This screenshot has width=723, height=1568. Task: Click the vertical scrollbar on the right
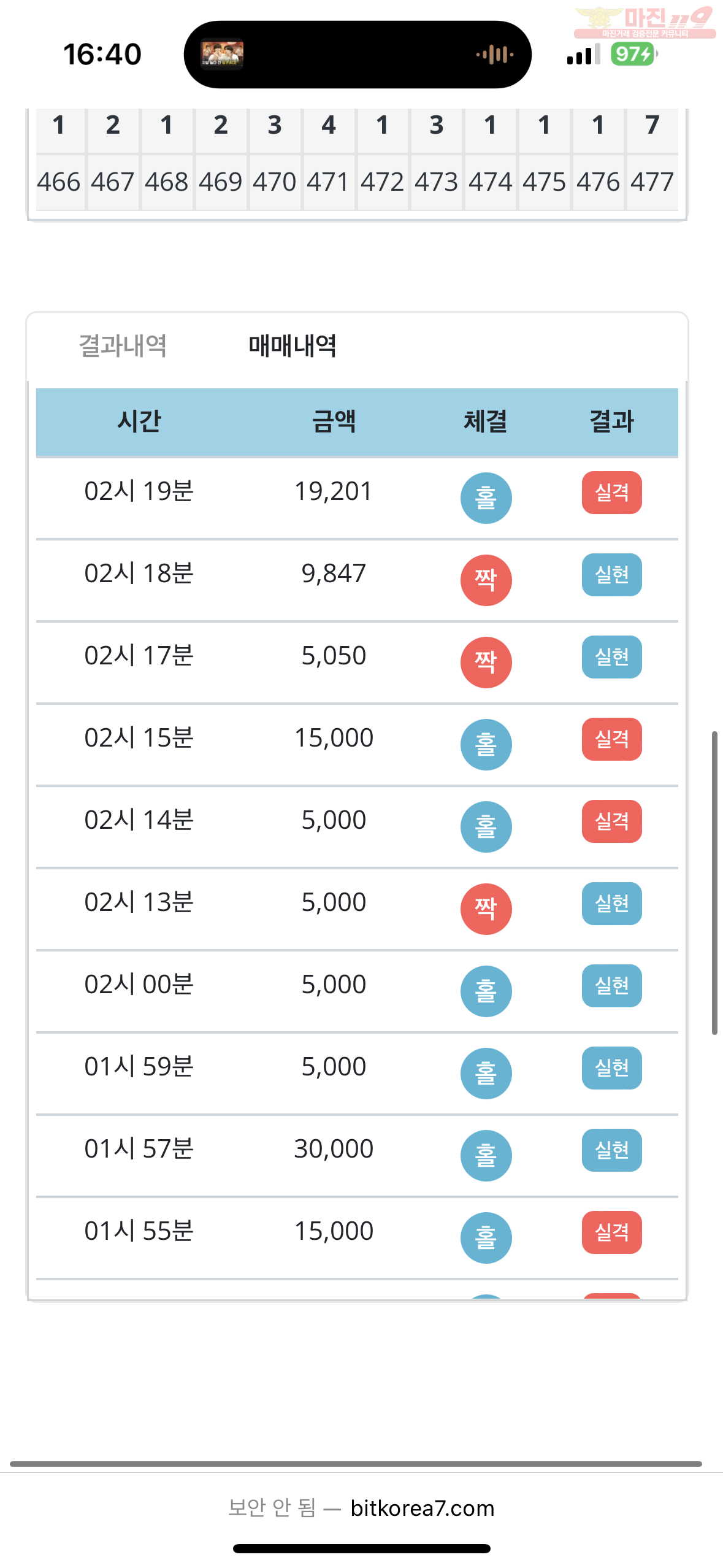tap(714, 883)
